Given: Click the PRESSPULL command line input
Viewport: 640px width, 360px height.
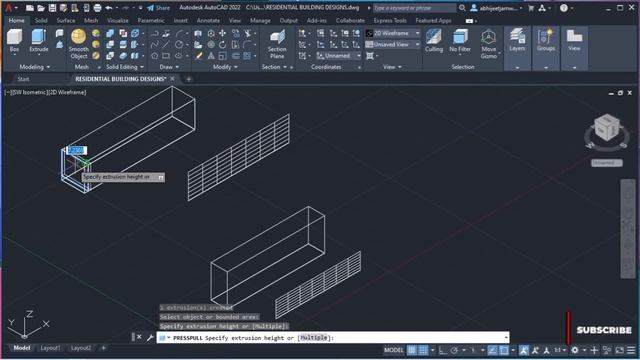Looking at the screenshot, I should point(333,338).
